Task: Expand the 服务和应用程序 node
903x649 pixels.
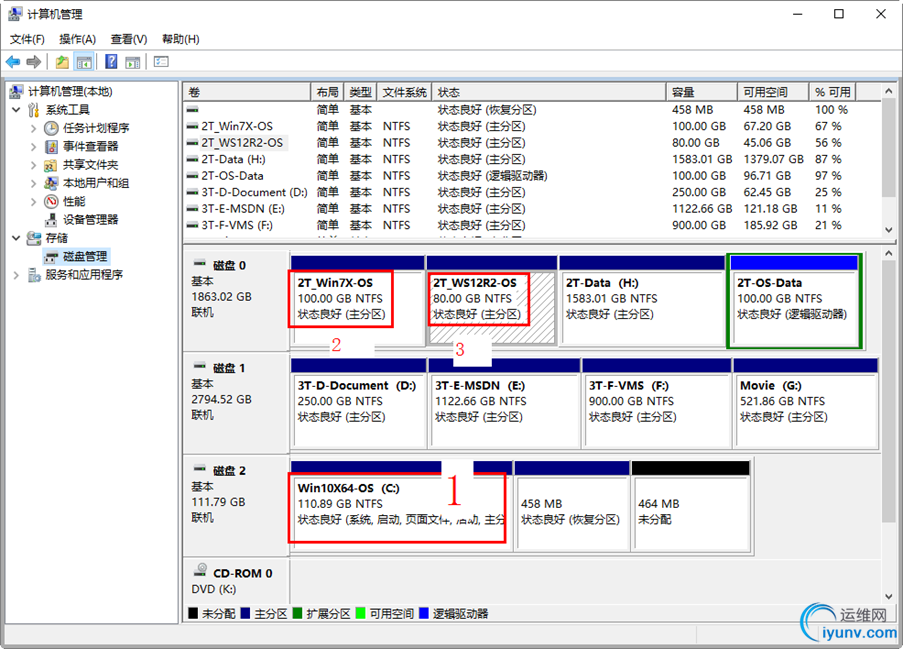Action: pos(16,275)
